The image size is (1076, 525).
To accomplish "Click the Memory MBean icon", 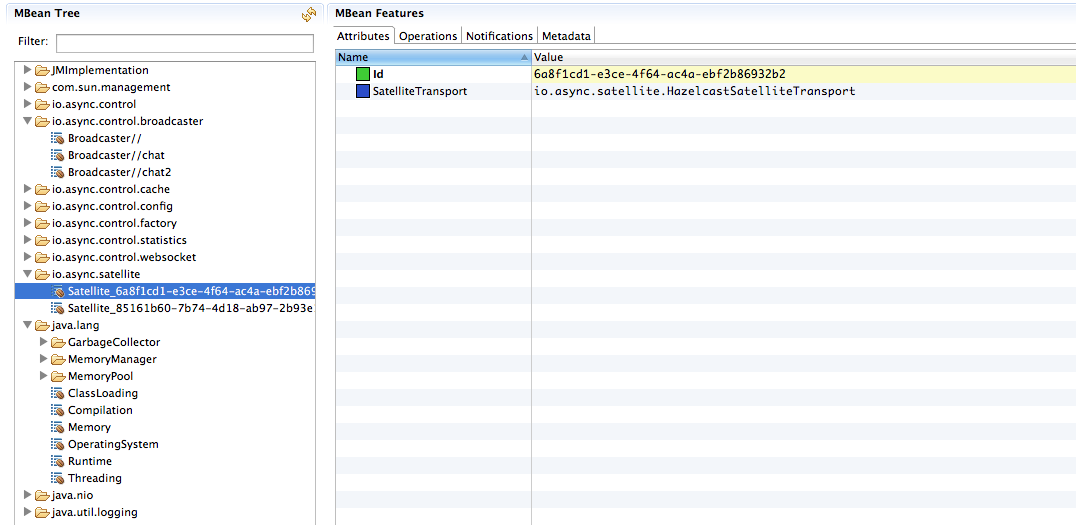I will point(58,427).
